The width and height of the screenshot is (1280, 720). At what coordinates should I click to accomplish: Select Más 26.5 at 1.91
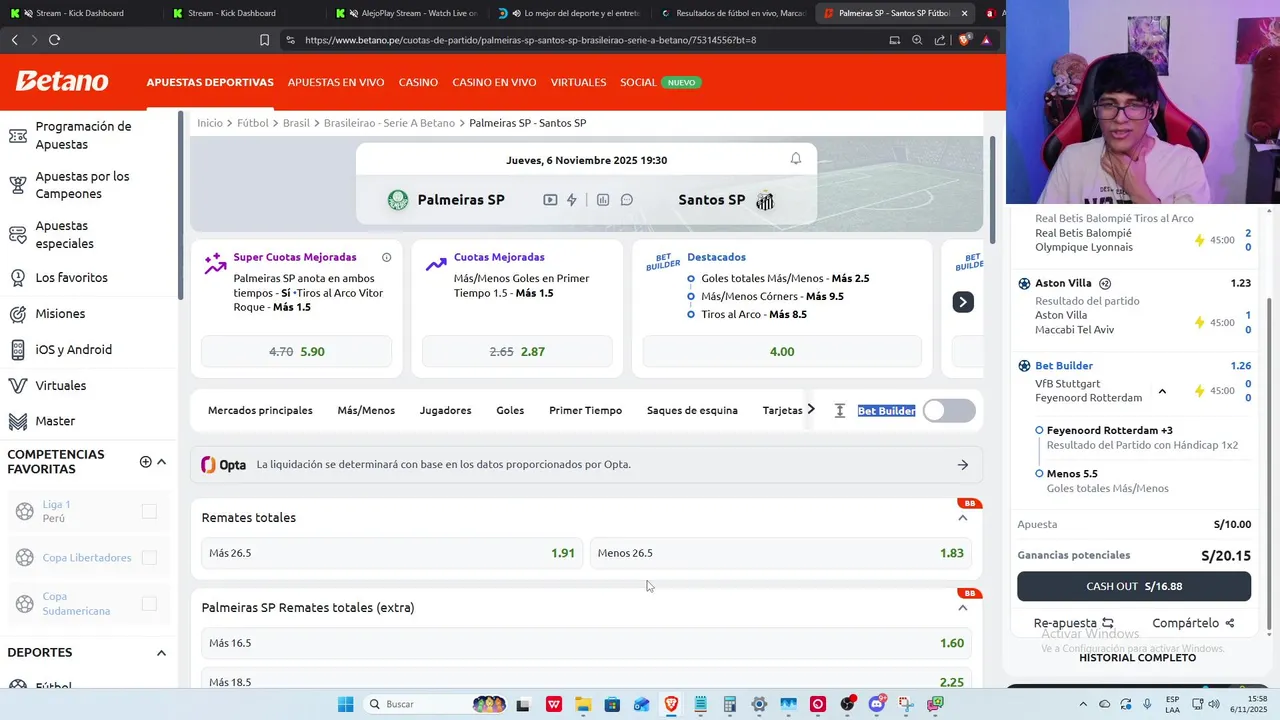[392, 553]
